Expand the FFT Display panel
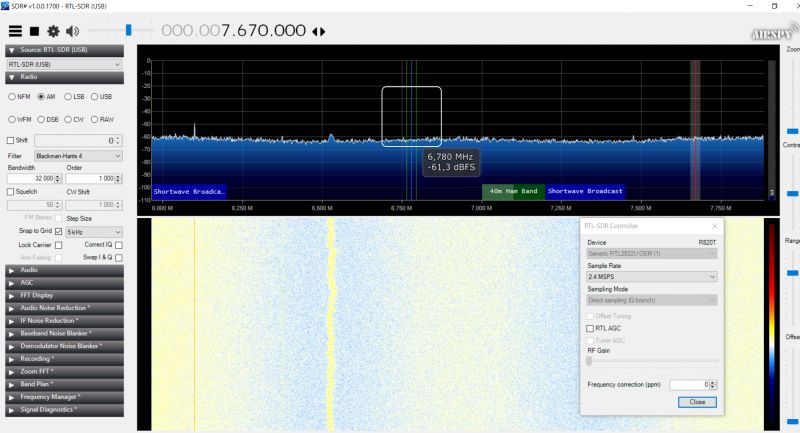The height and width of the screenshot is (433, 800). pyautogui.click(x=64, y=295)
